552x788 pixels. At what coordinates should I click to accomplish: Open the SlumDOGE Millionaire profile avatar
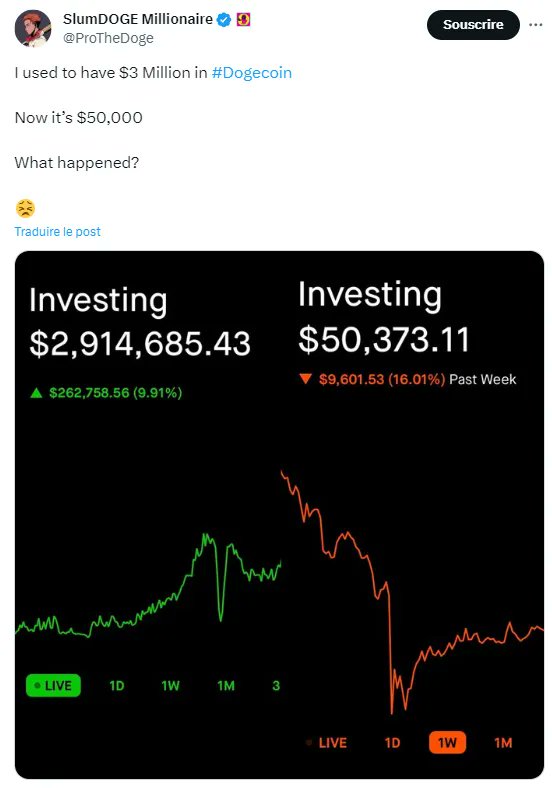tap(33, 29)
